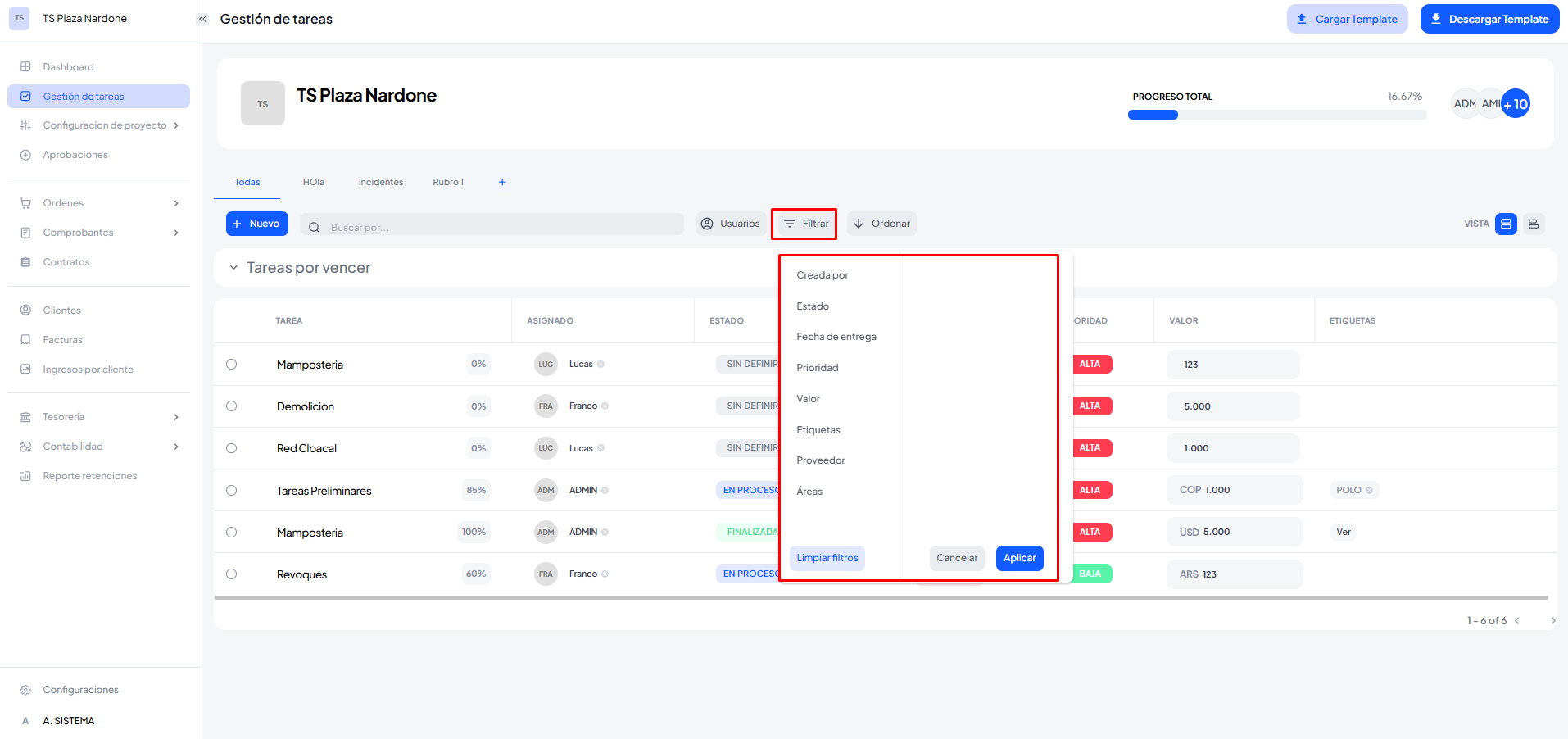Collapse the Tareas por vencer section
Image resolution: width=1568 pixels, height=739 pixels.
pyautogui.click(x=233, y=268)
